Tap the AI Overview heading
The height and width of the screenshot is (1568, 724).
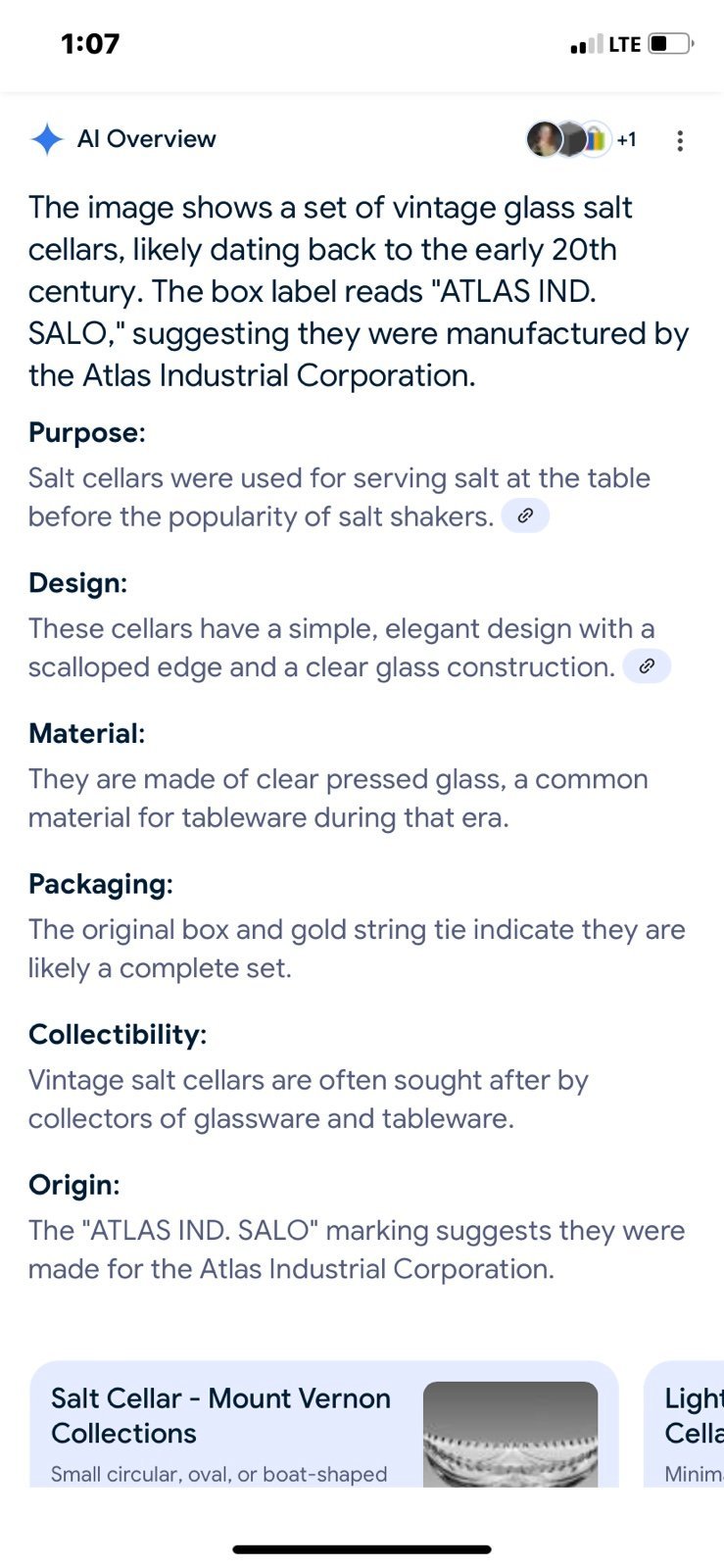[x=147, y=139]
